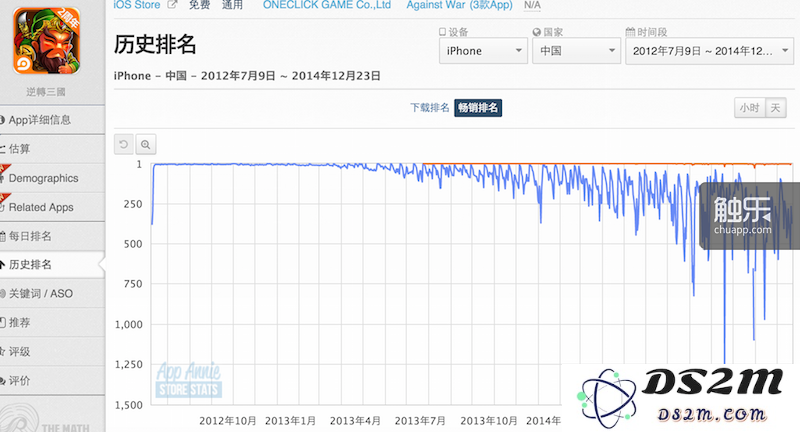The width and height of the screenshot is (800, 432).
Task: Click the external link icon after iOS Store
Action: tap(172, 5)
